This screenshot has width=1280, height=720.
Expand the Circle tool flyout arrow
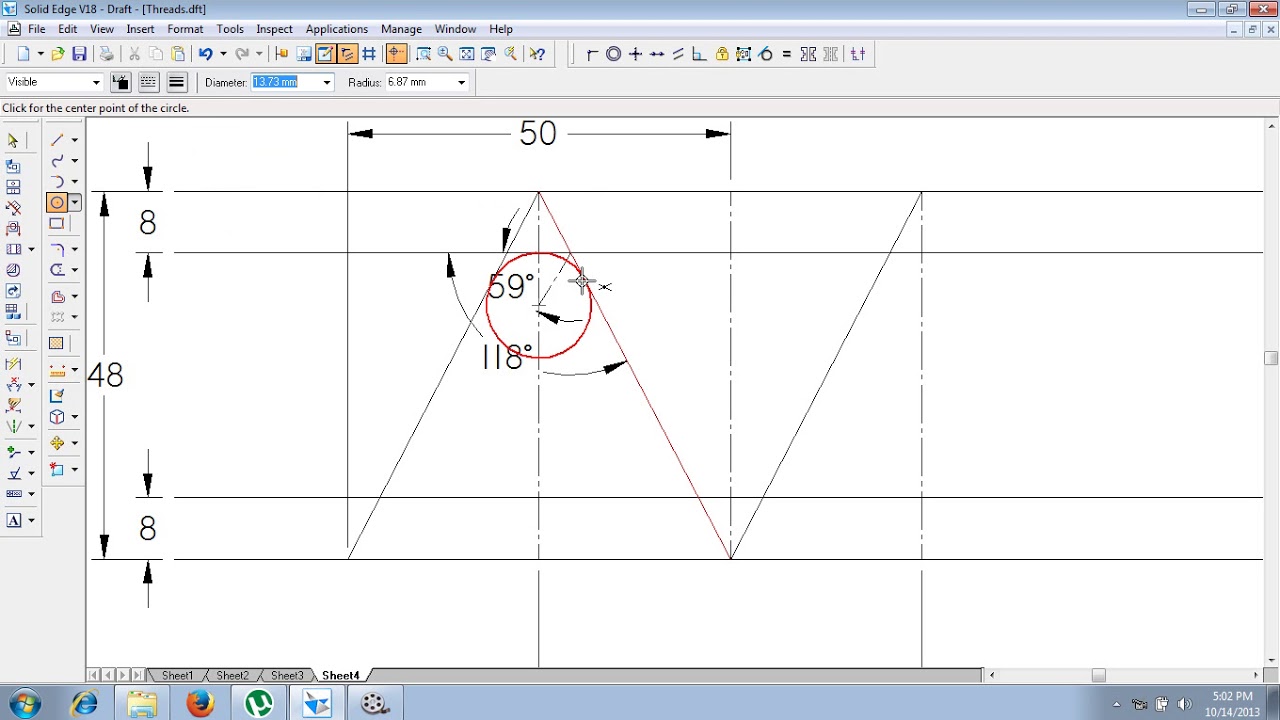click(74, 203)
